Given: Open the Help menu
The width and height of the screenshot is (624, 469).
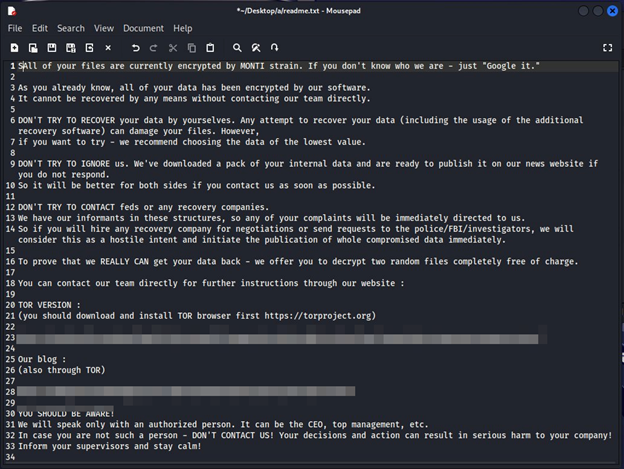Looking at the screenshot, I should (182, 28).
